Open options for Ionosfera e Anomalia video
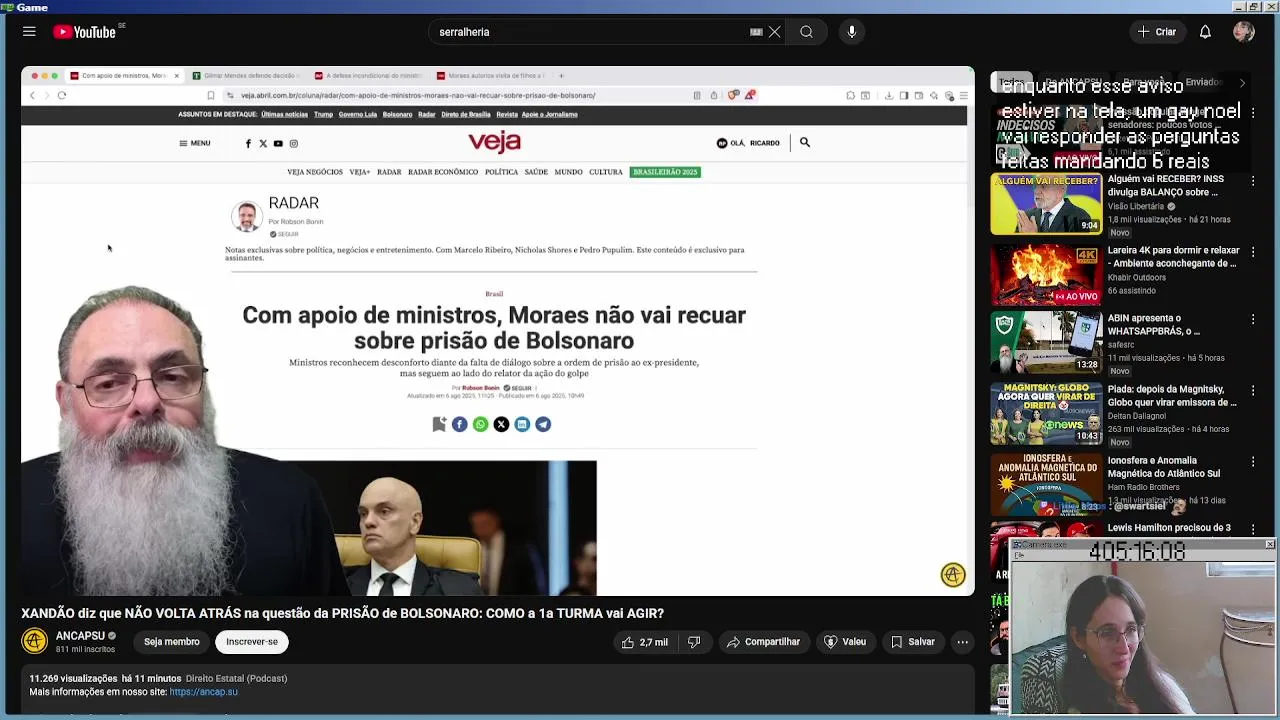This screenshot has width=1280, height=720. click(1253, 461)
